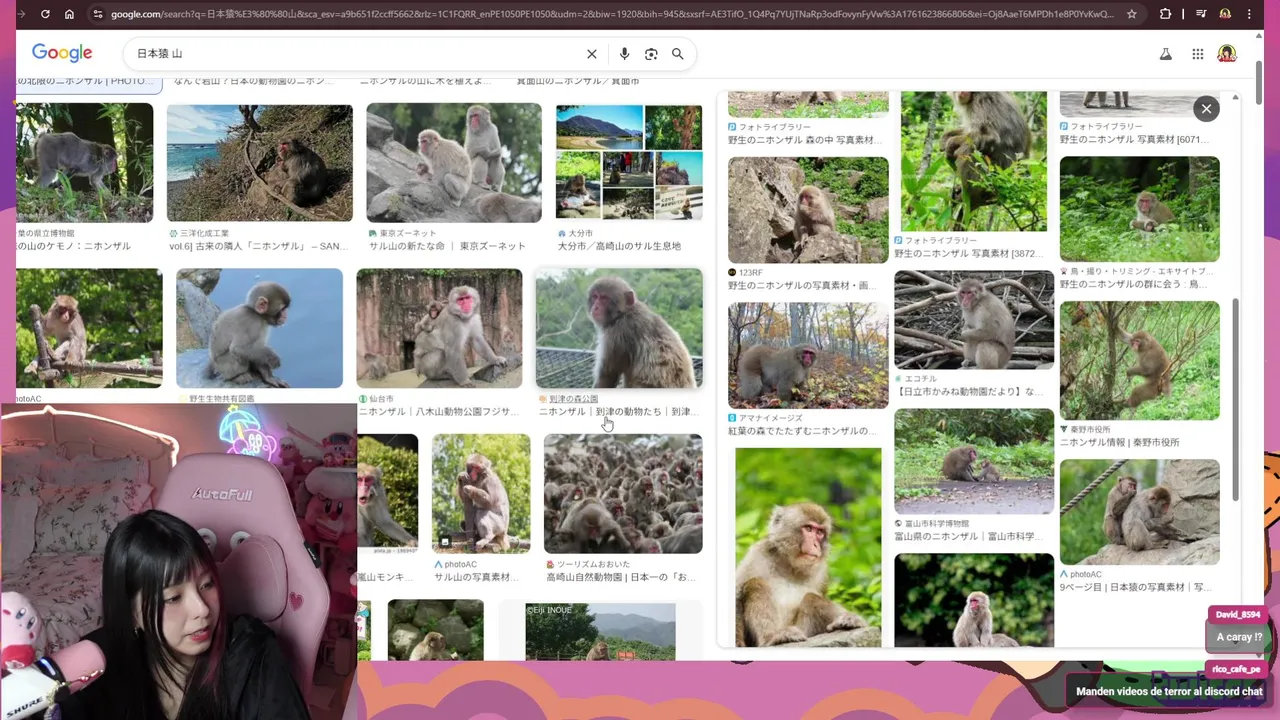
Task: Open Google Lens image search icon
Action: pyautogui.click(x=651, y=54)
